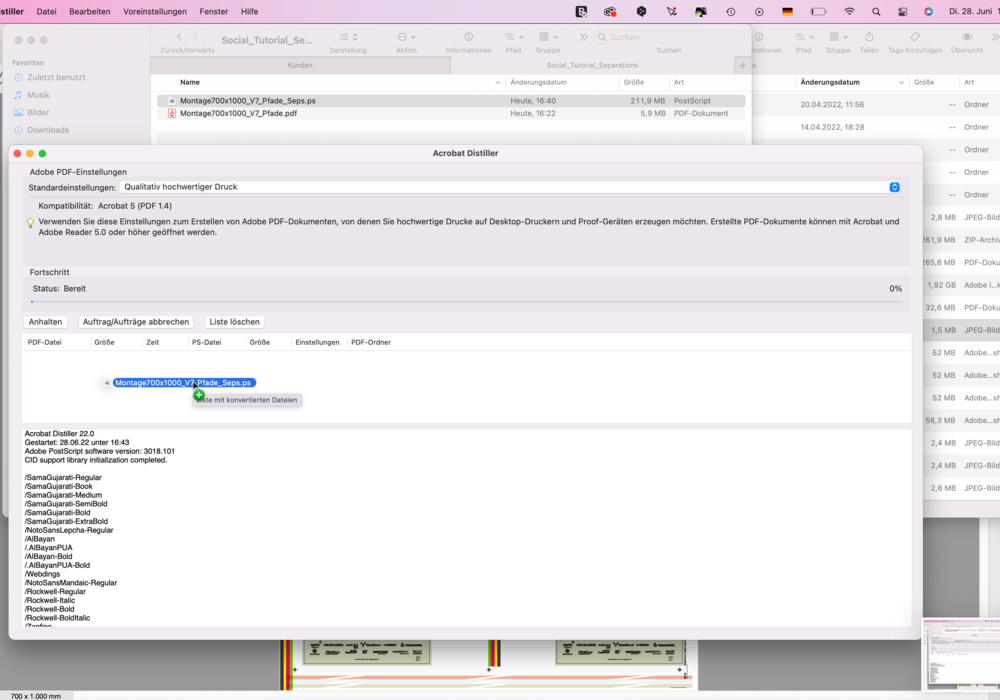Screen dimensions: 1000x700
Task: Open Zuletzt benutzt in Finder sidebar
Action: click(56, 77)
